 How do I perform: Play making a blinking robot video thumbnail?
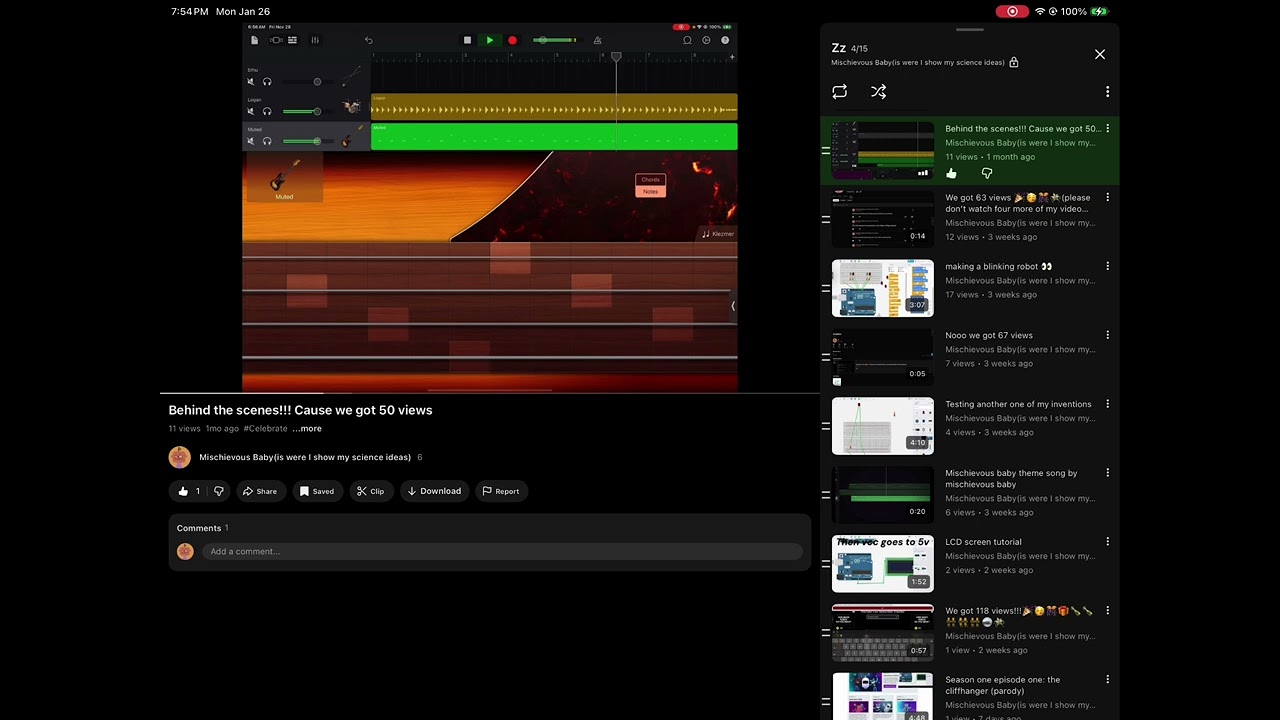pos(883,288)
